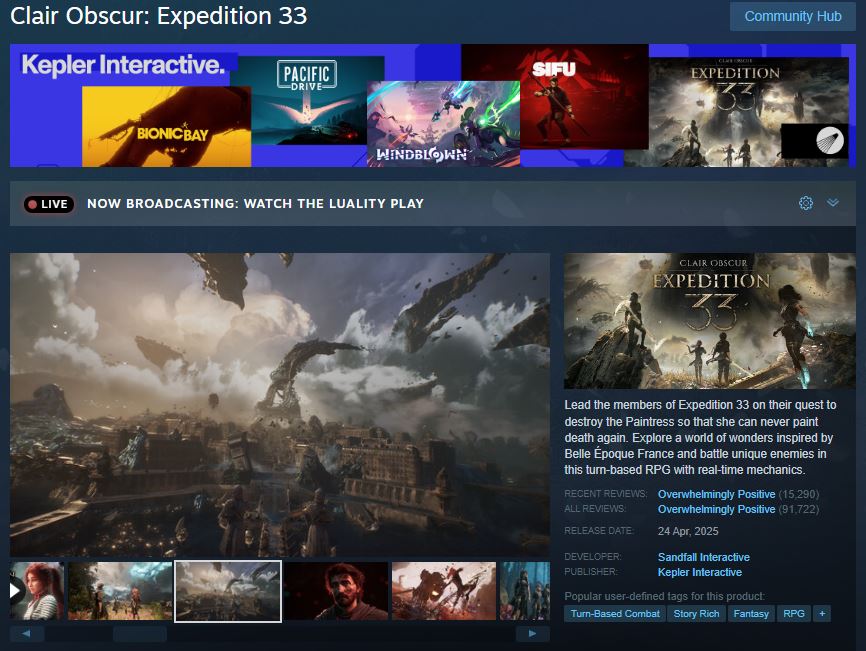
Task: Select the red combat scene thumbnail
Action: (x=443, y=591)
